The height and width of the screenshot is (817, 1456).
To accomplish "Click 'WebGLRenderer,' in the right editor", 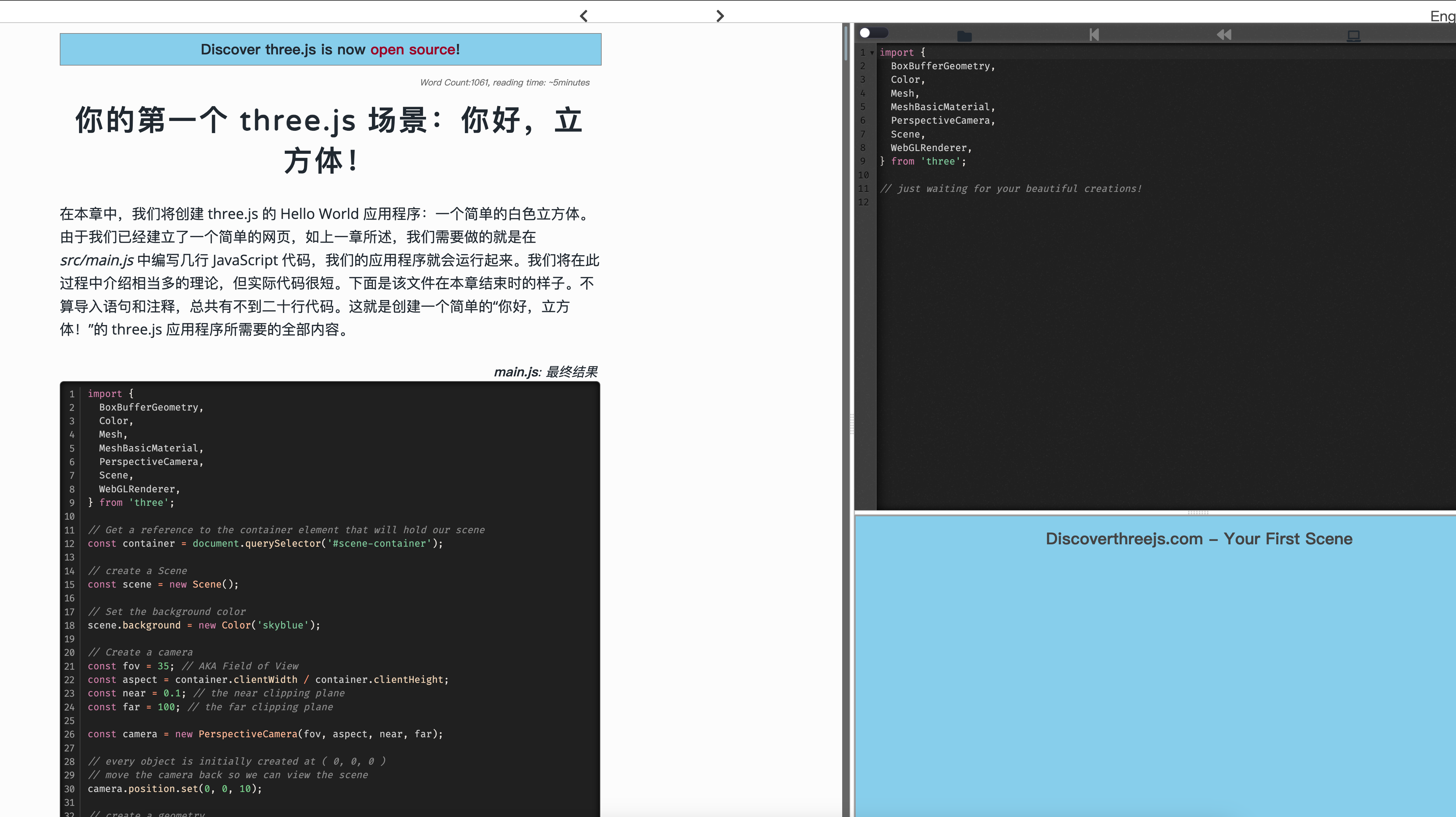I will 931,148.
